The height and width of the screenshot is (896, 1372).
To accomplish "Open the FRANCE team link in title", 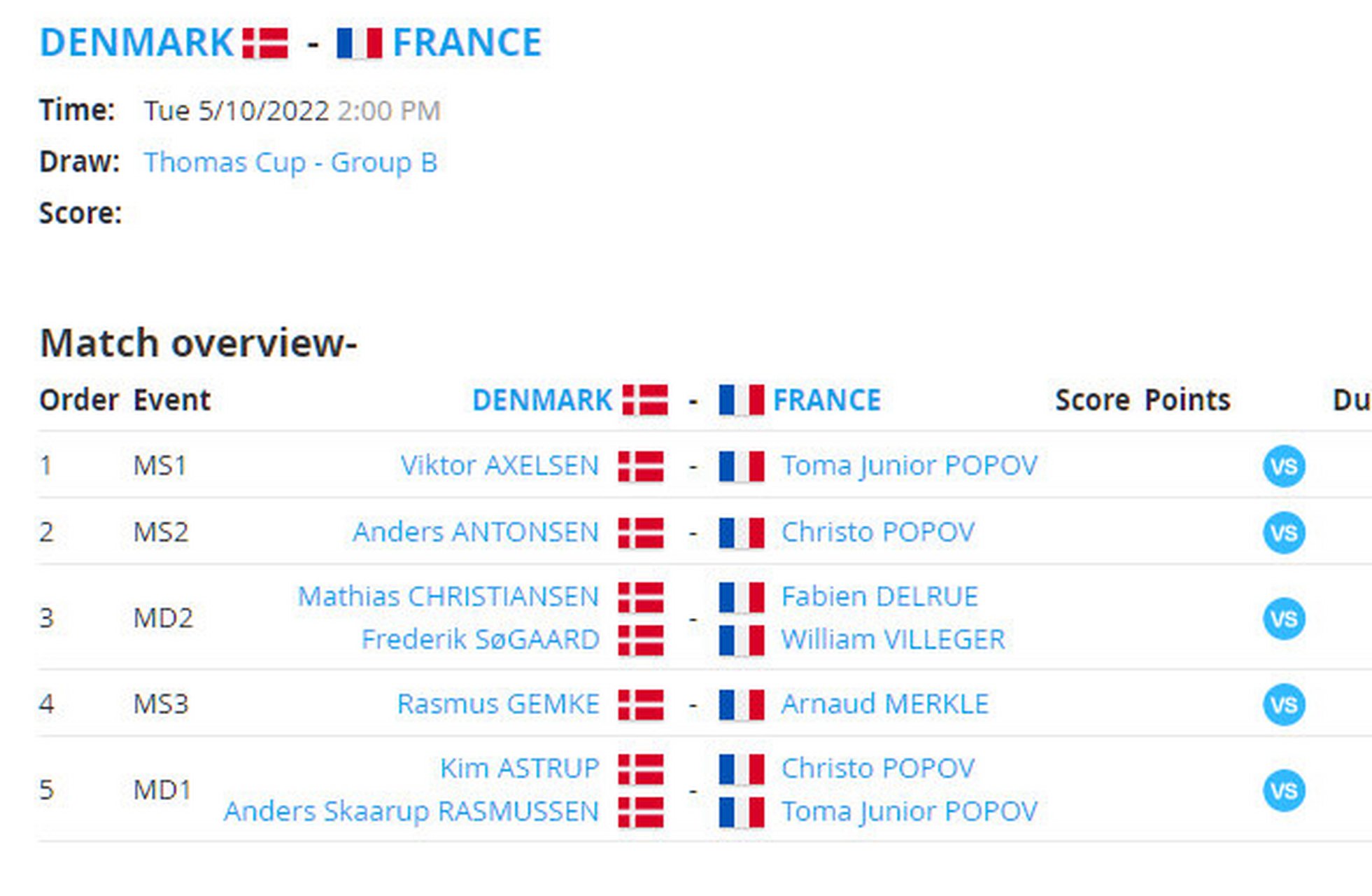I will [467, 43].
